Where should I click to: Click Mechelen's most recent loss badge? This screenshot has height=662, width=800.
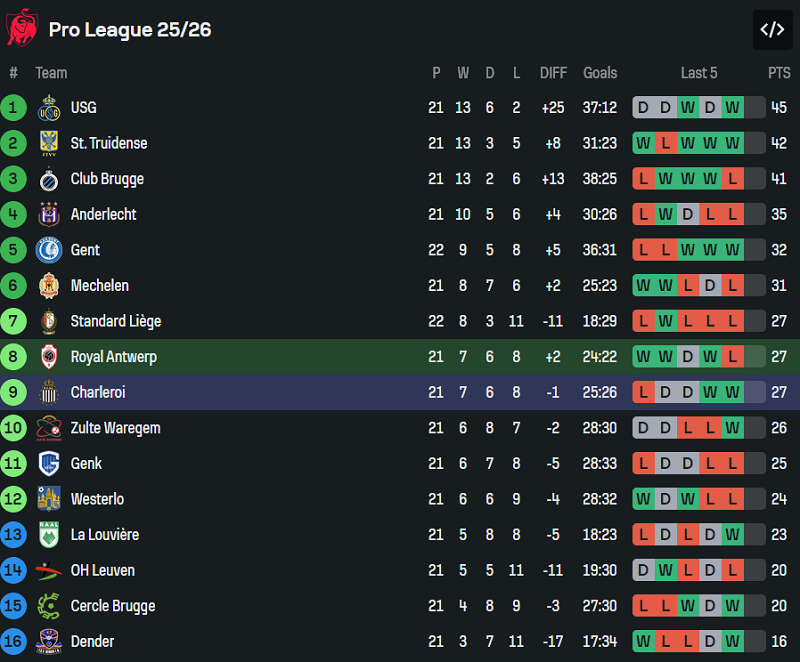click(733, 286)
